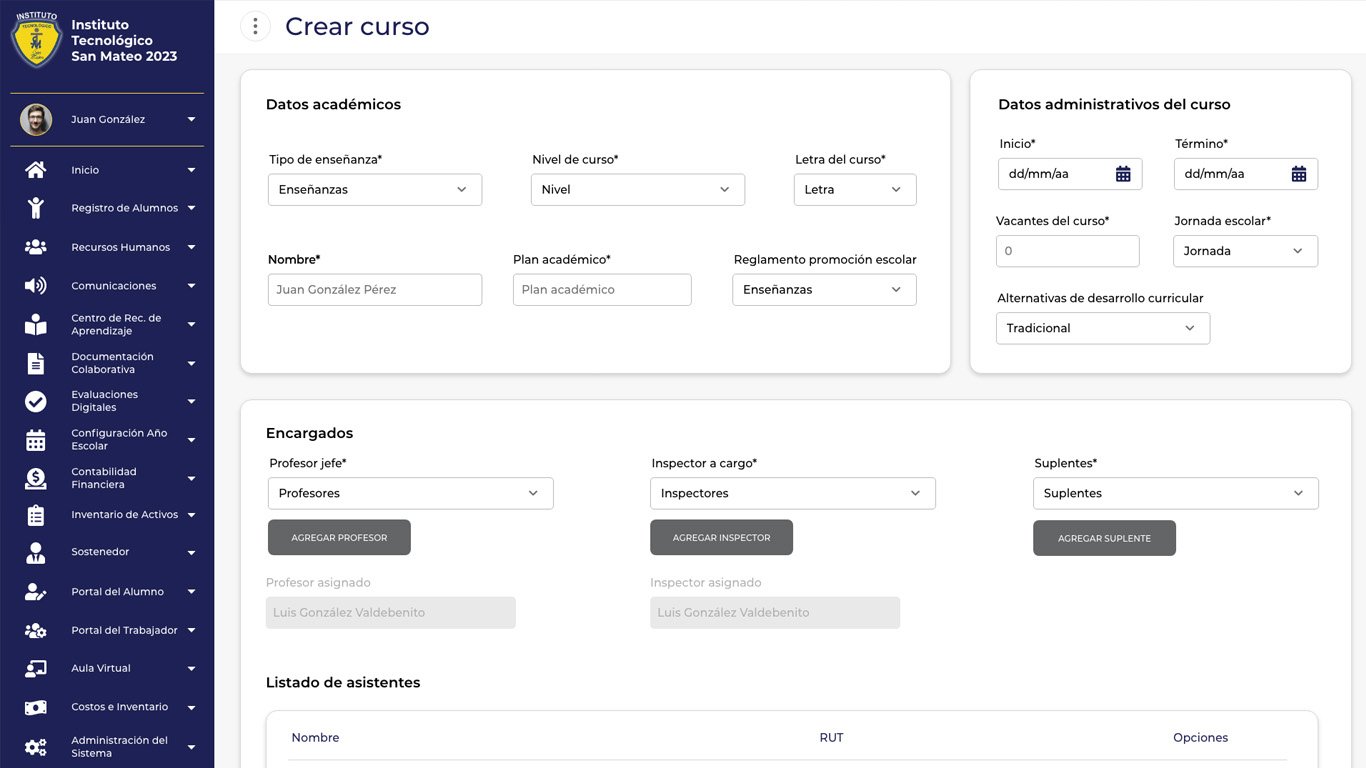Click the Evaluaciones Digitales checkmark icon
The image size is (1366, 768).
(36, 400)
